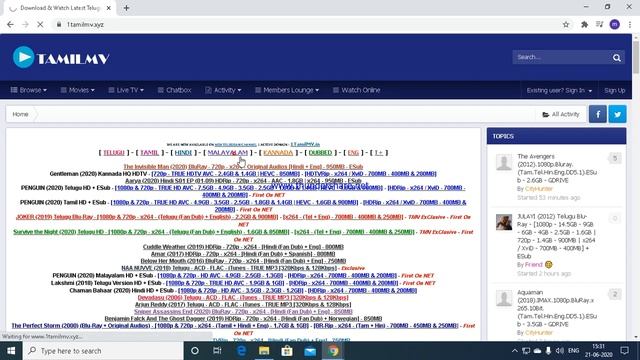Click the address bar URL
Viewport: 640px width, 360px height.
[x=85, y=24]
